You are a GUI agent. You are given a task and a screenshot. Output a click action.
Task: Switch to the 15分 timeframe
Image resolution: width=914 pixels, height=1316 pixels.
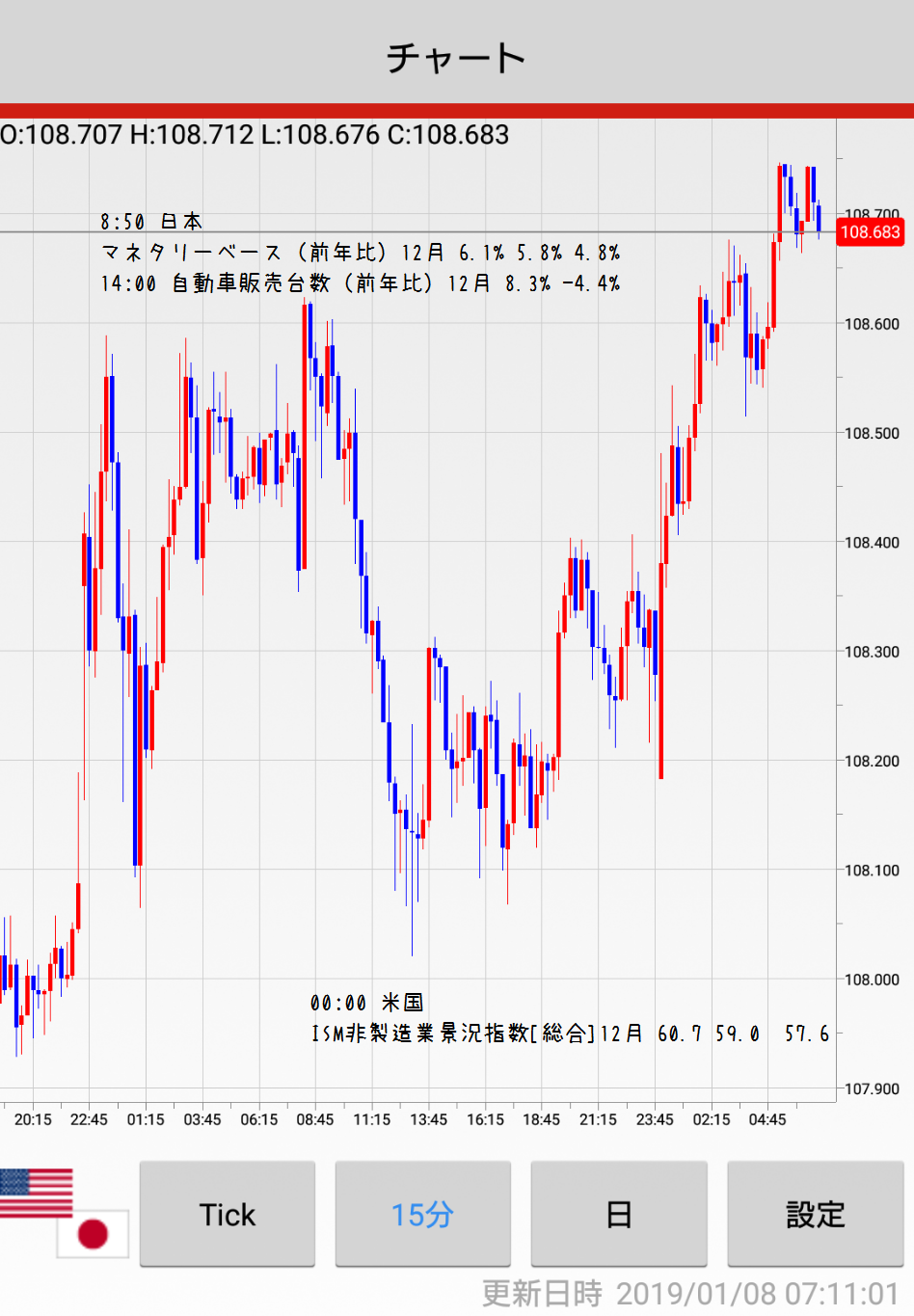pos(422,1214)
